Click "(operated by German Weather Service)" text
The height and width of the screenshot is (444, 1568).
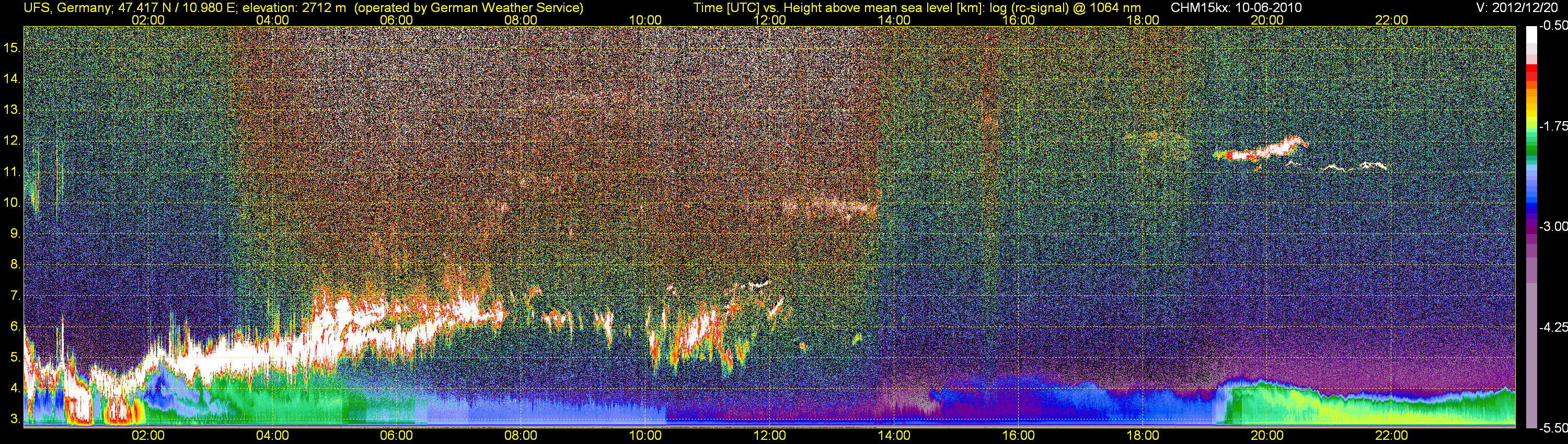click(469, 8)
